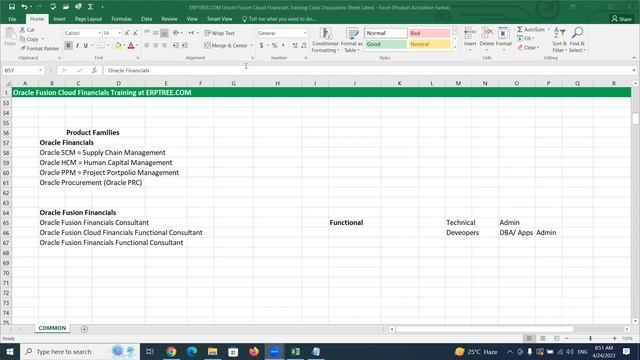Click the AutoSum button
The image size is (640, 360).
[531, 29]
